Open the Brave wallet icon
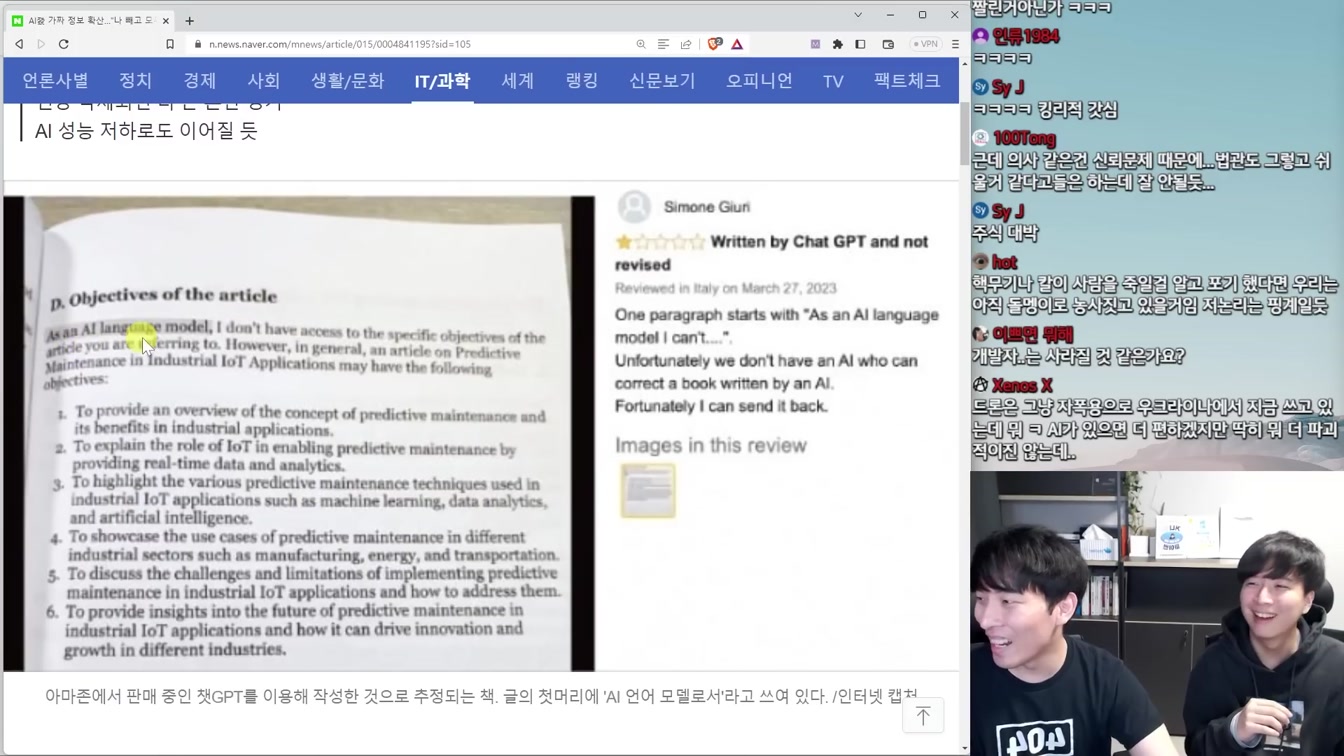The height and width of the screenshot is (756, 1344). click(888, 44)
